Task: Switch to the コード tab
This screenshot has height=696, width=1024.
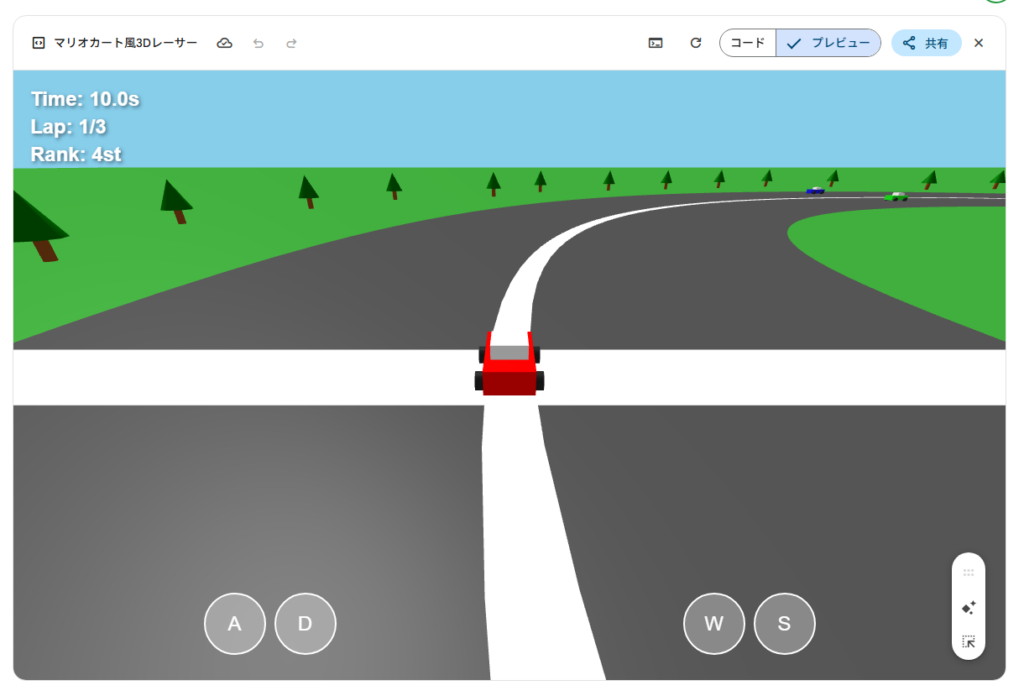Action: 748,43
